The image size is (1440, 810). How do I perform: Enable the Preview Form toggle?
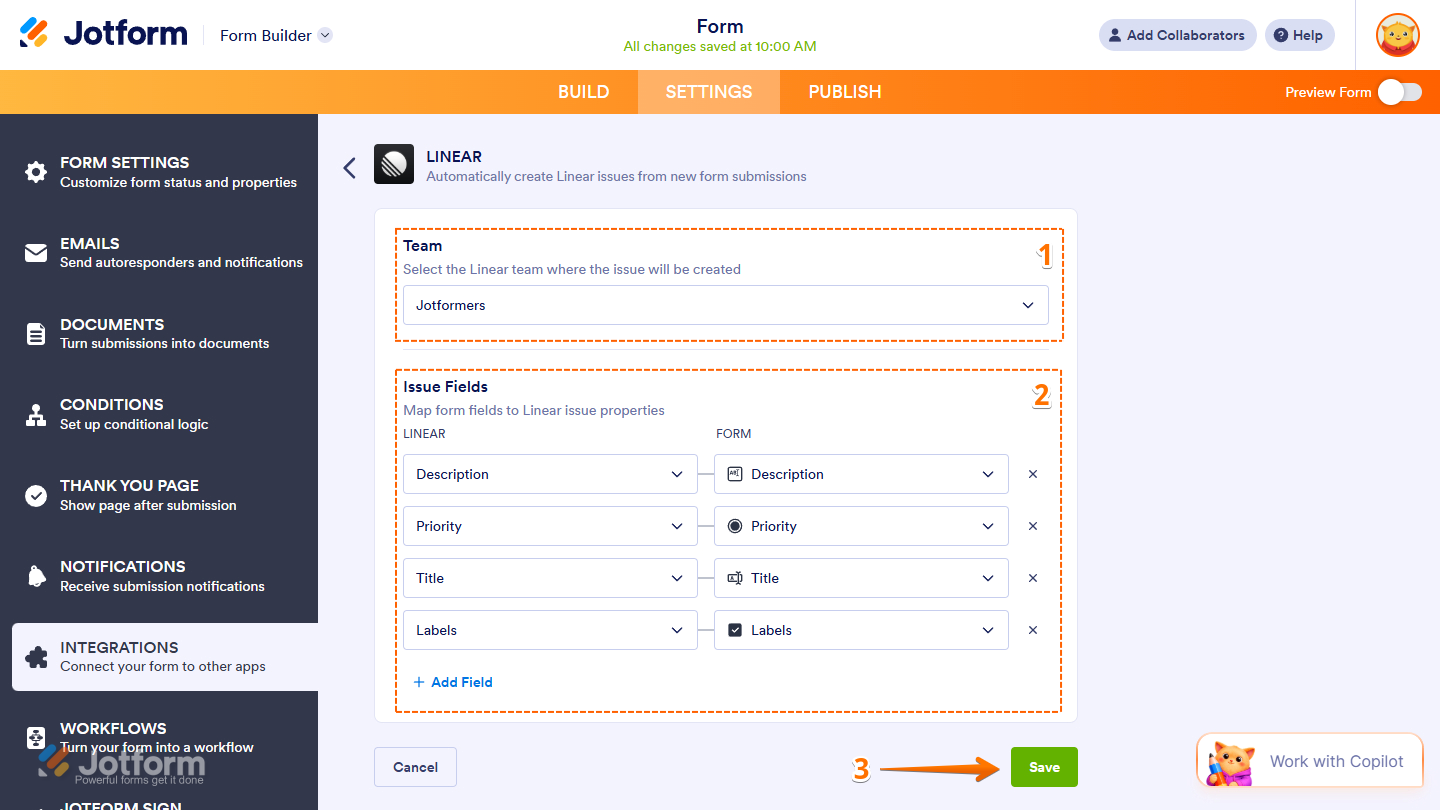1400,91
